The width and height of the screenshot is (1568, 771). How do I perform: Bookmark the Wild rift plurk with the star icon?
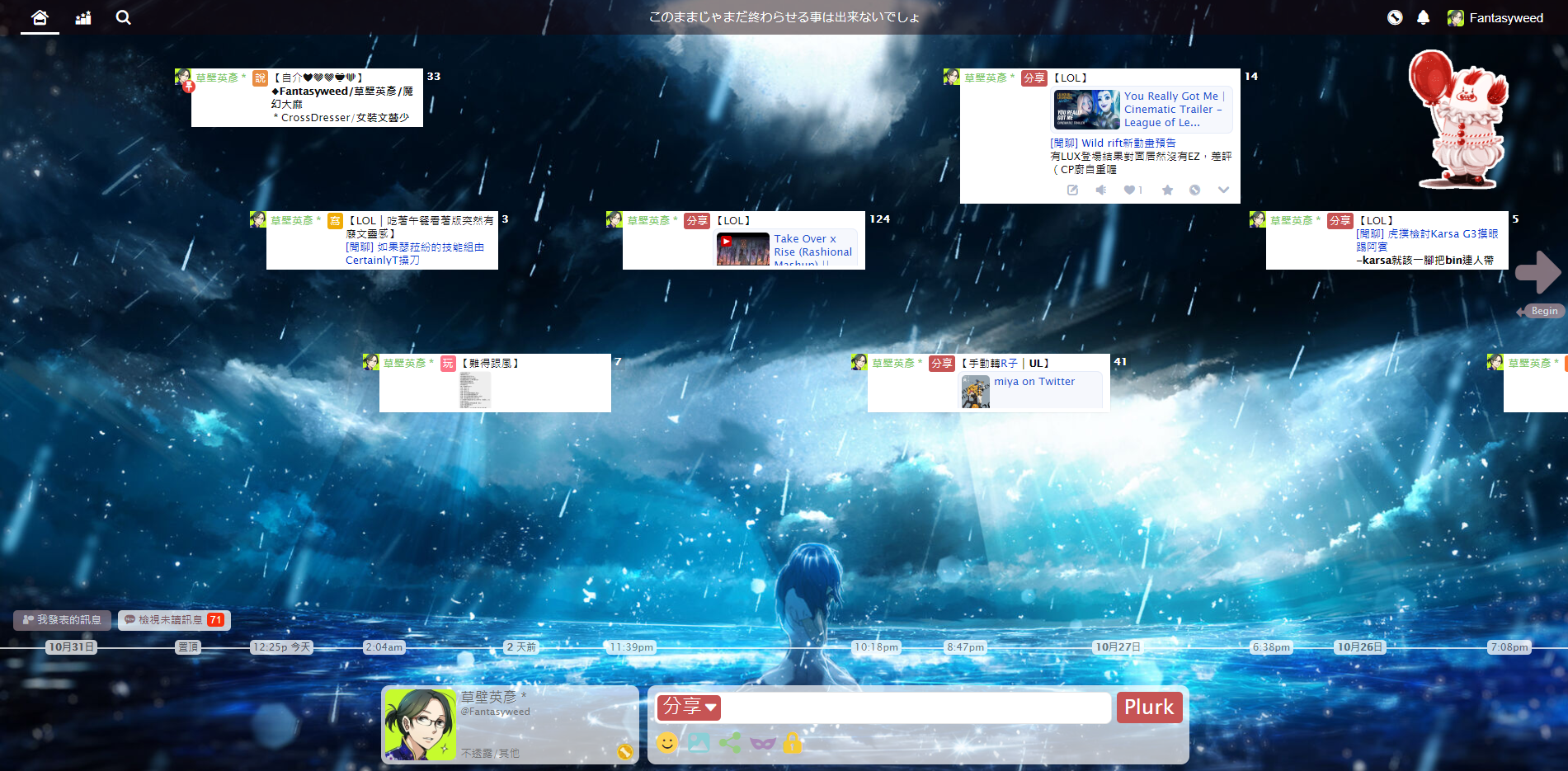(x=1167, y=190)
